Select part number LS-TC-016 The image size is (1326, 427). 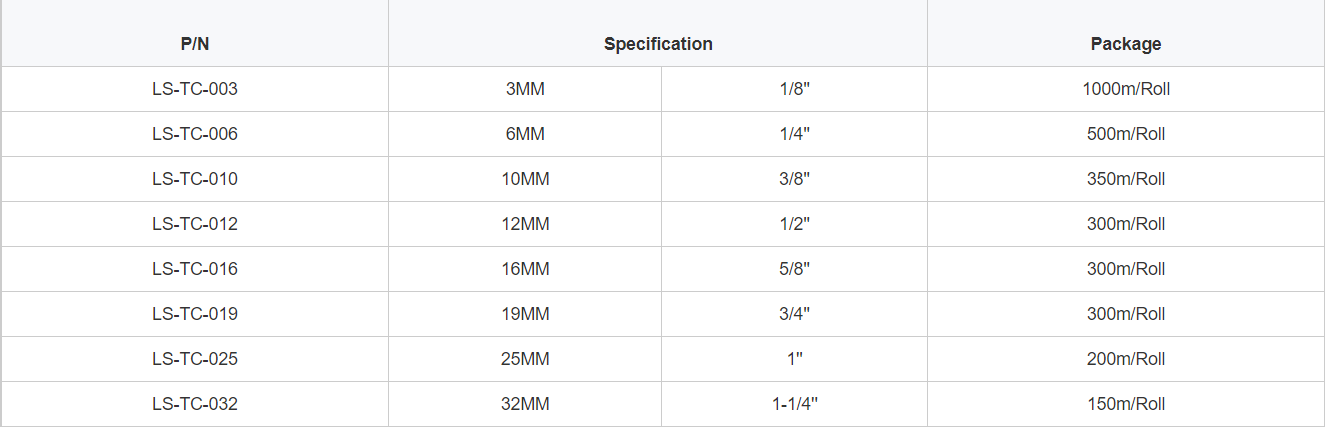(x=195, y=269)
